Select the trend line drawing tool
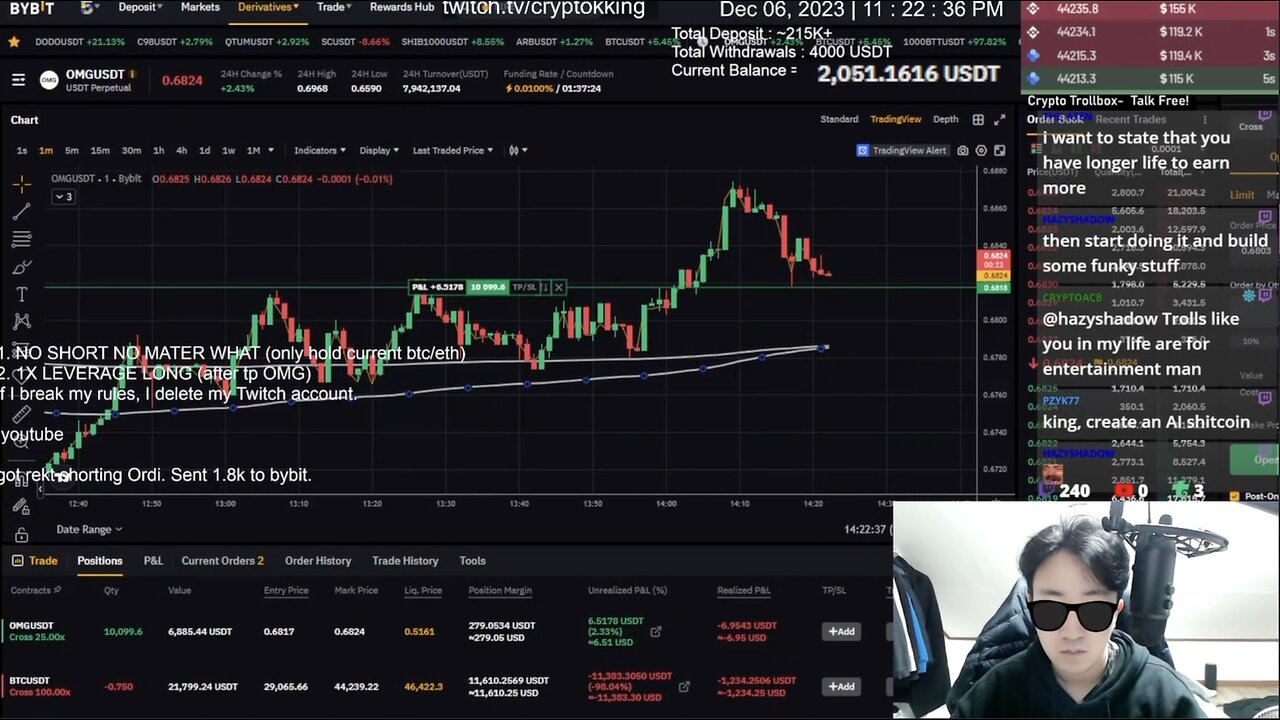The height and width of the screenshot is (720, 1280). (x=21, y=211)
